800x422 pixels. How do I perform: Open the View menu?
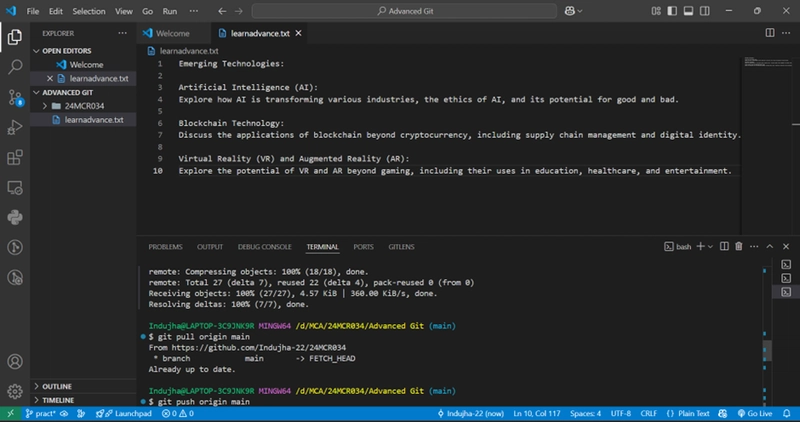point(123,11)
